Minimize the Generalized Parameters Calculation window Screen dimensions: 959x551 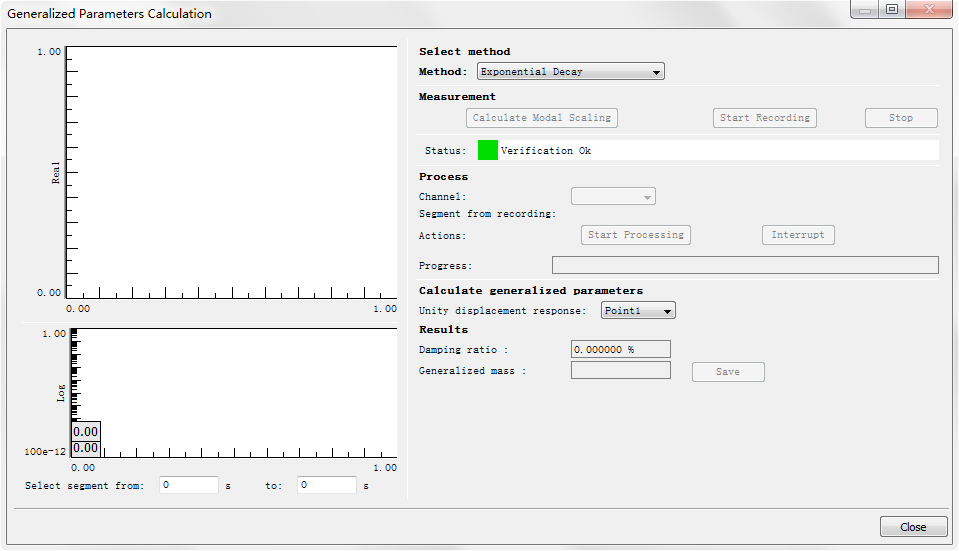tap(865, 9)
